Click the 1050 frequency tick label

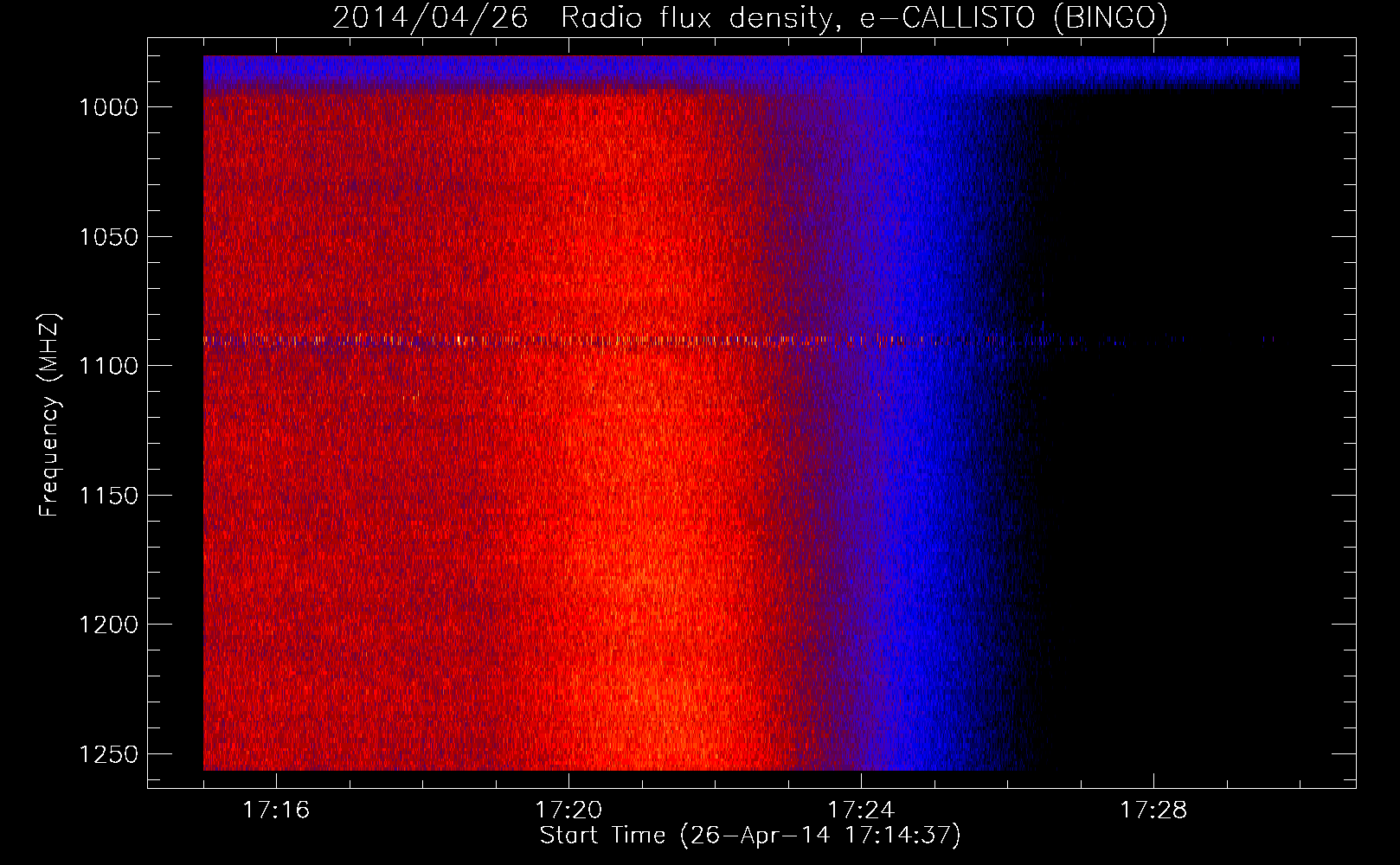108,237
